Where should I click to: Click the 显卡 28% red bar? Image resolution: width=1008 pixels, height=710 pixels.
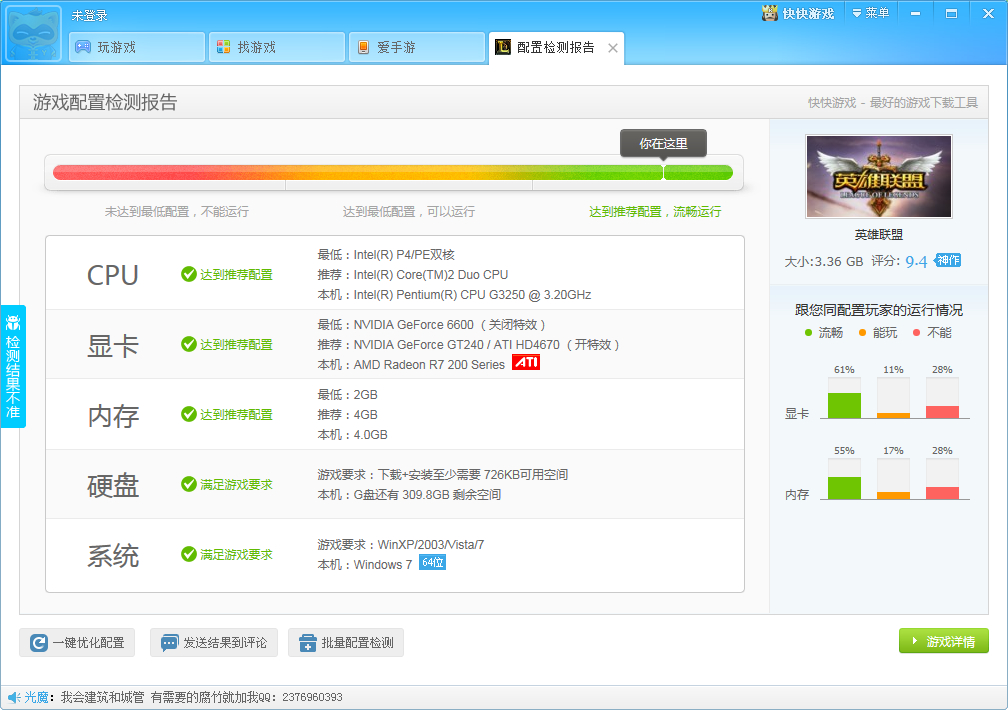coord(942,412)
